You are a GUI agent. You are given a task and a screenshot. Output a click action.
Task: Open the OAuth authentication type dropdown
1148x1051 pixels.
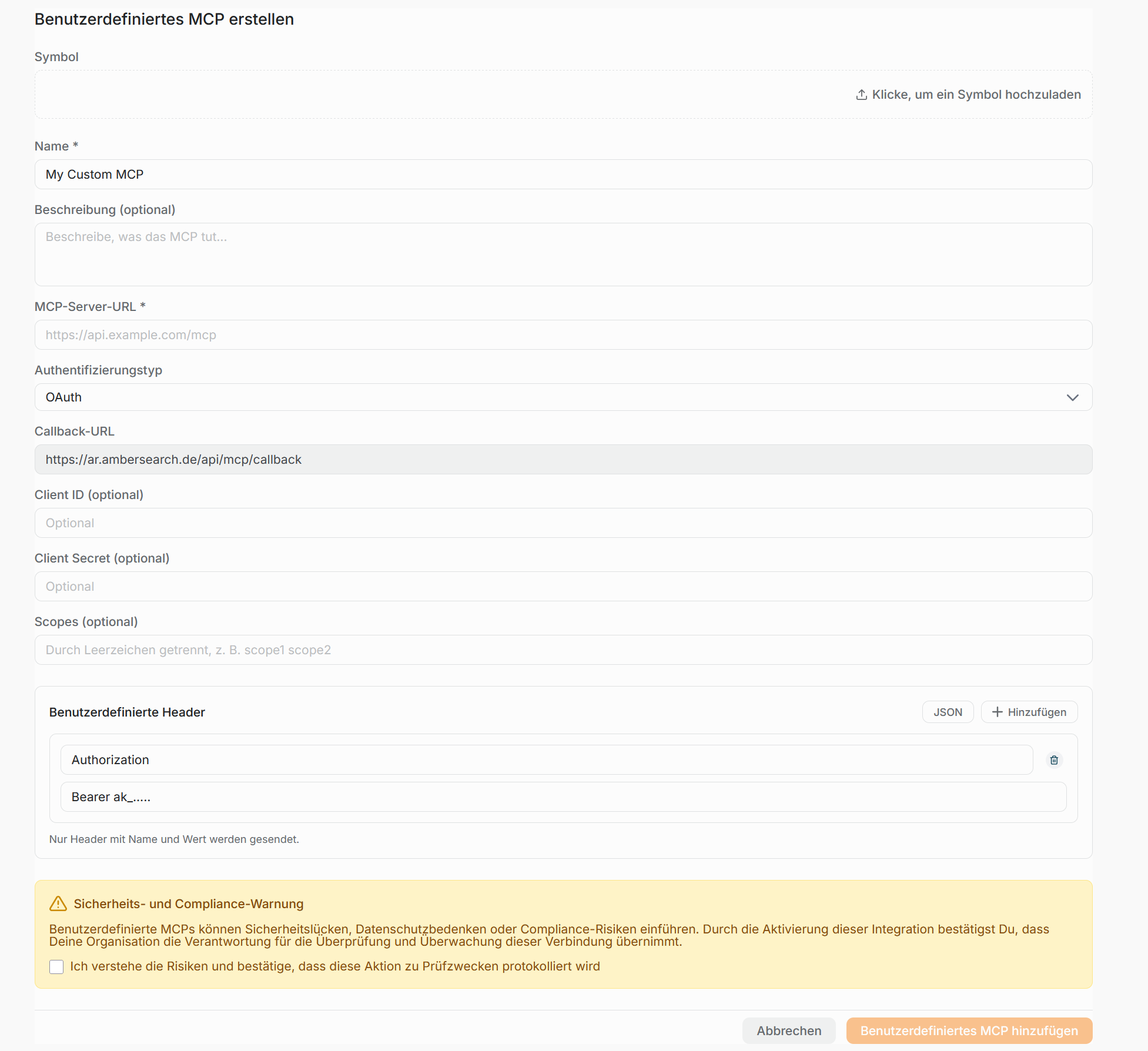click(x=563, y=397)
